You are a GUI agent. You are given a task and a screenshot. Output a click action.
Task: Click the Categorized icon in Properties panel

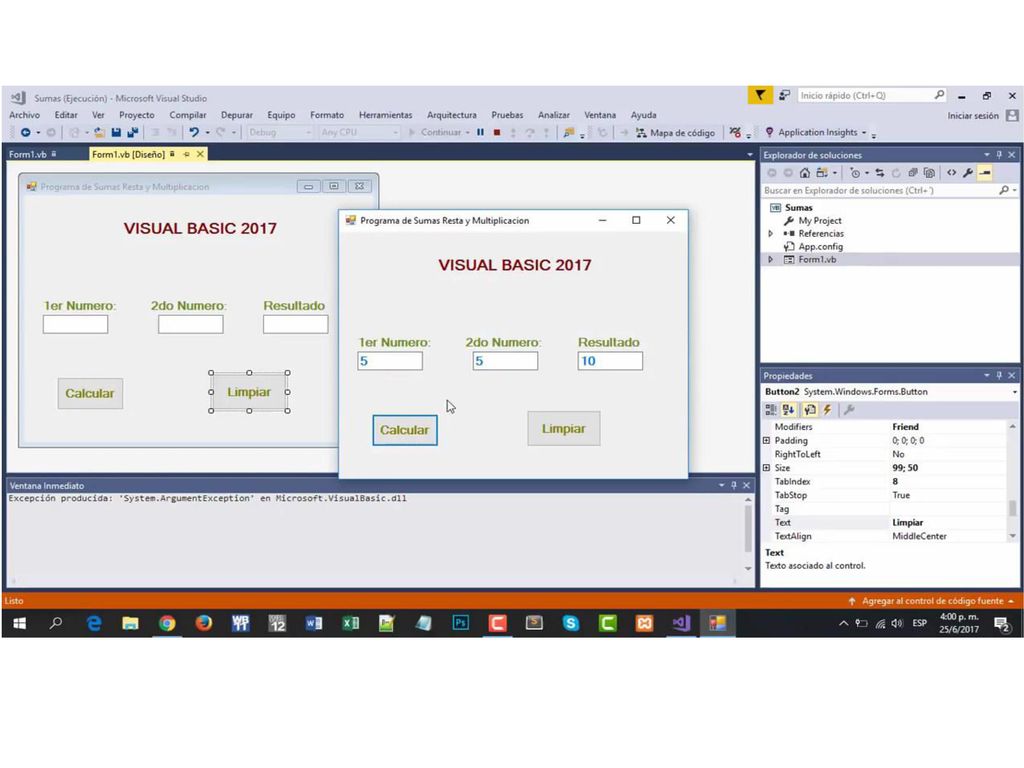tap(771, 409)
